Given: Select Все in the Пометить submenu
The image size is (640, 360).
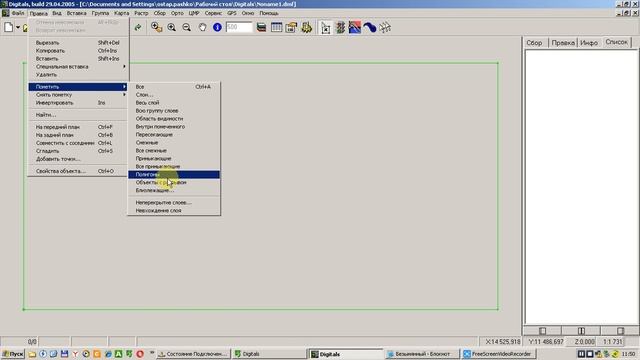Looking at the screenshot, I should click(174, 87).
